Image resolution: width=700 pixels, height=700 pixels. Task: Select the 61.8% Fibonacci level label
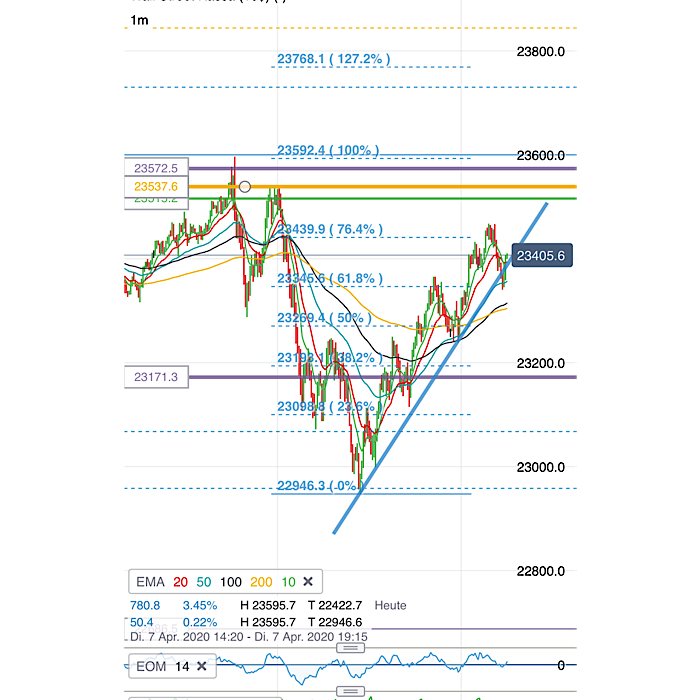click(x=330, y=279)
